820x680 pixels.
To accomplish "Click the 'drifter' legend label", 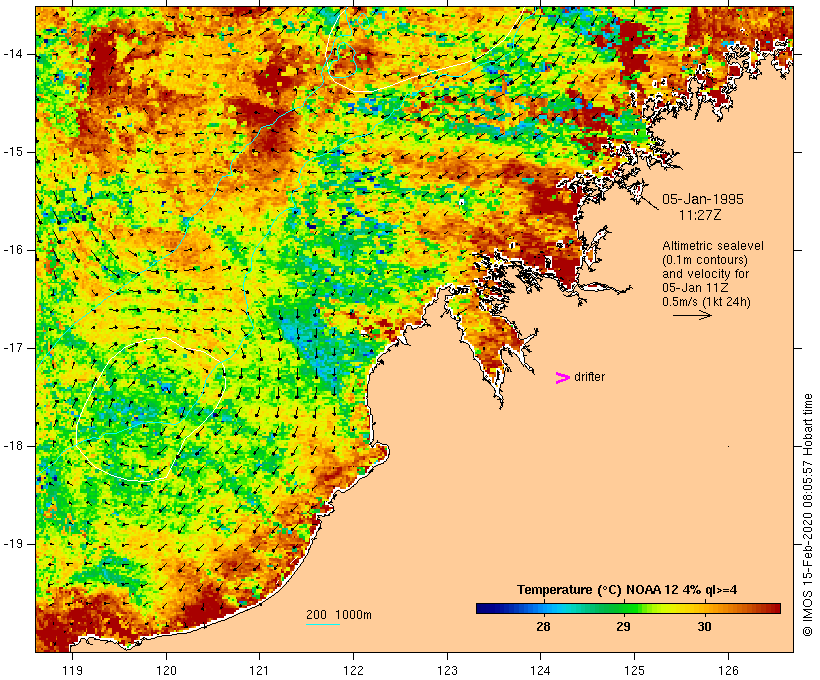I will click(x=589, y=377).
